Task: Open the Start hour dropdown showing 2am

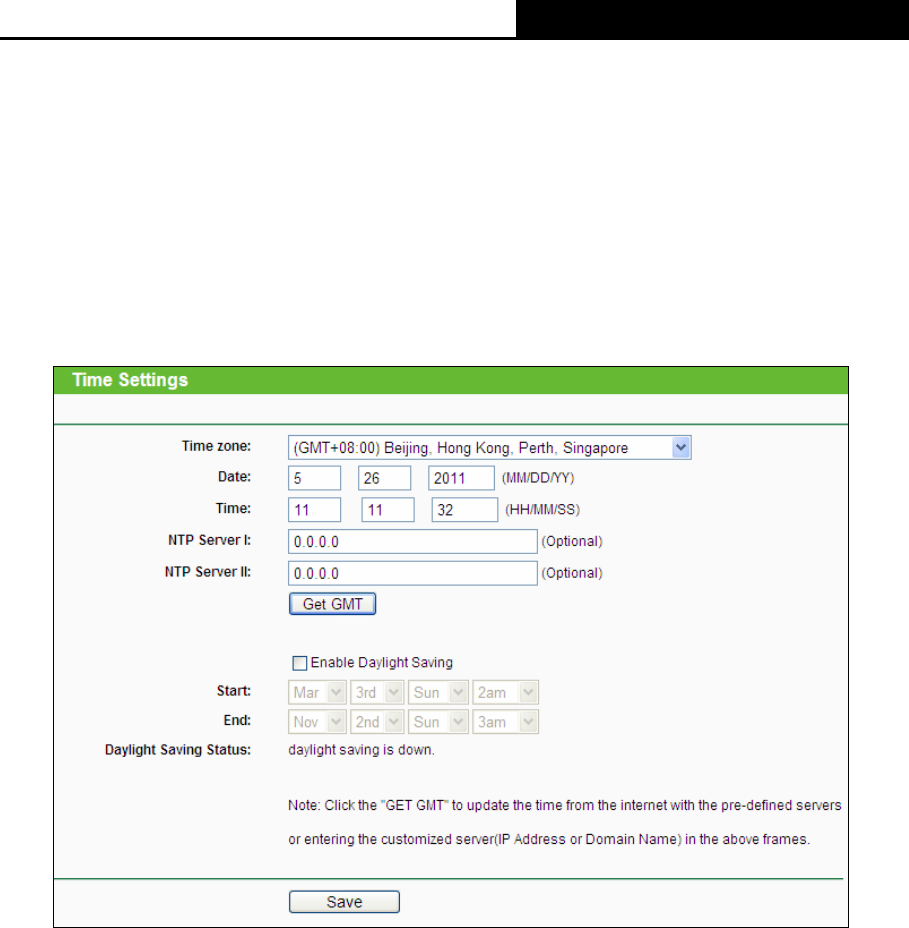Action: pos(505,692)
